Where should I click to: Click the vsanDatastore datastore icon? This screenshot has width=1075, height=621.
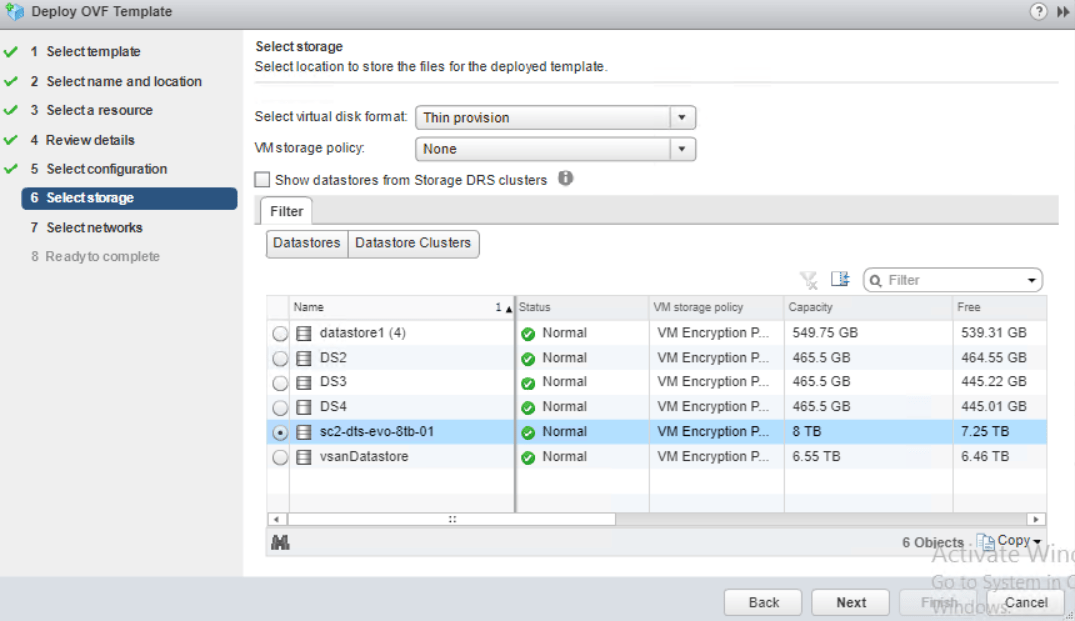pyautogui.click(x=304, y=457)
